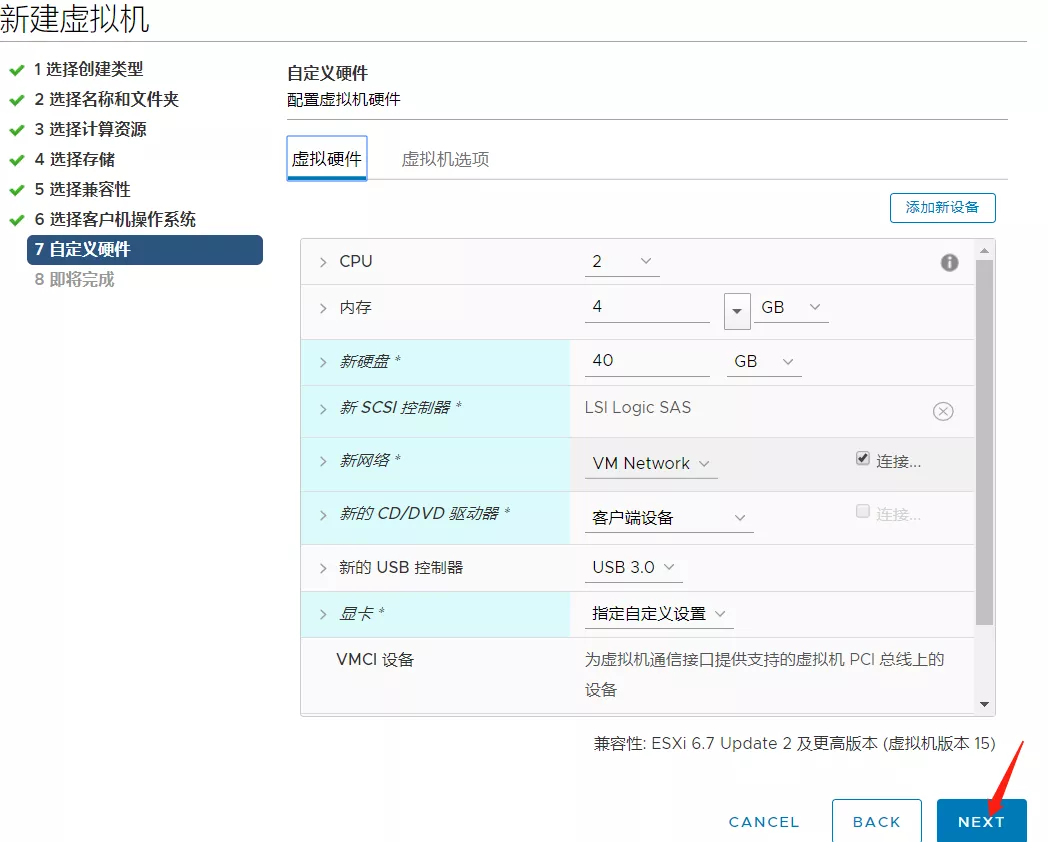The image size is (1048, 842).
Task: Click the hardware list scrollbar thumb
Action: pos(984,440)
